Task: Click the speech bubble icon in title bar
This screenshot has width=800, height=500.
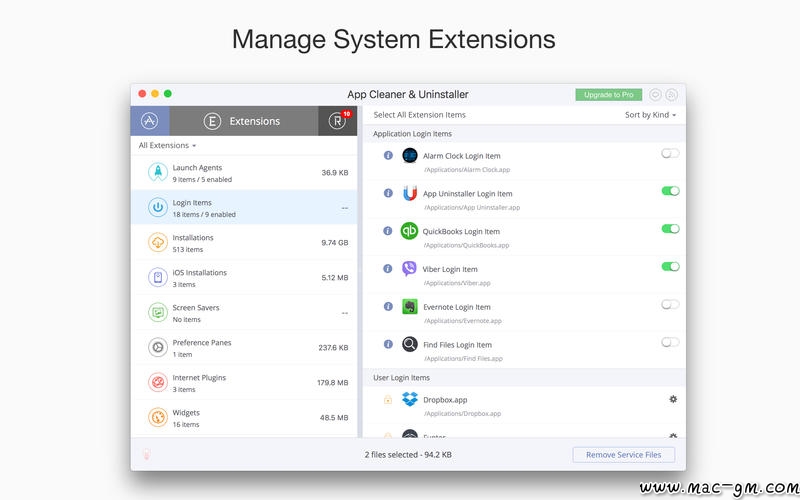Action: point(655,94)
